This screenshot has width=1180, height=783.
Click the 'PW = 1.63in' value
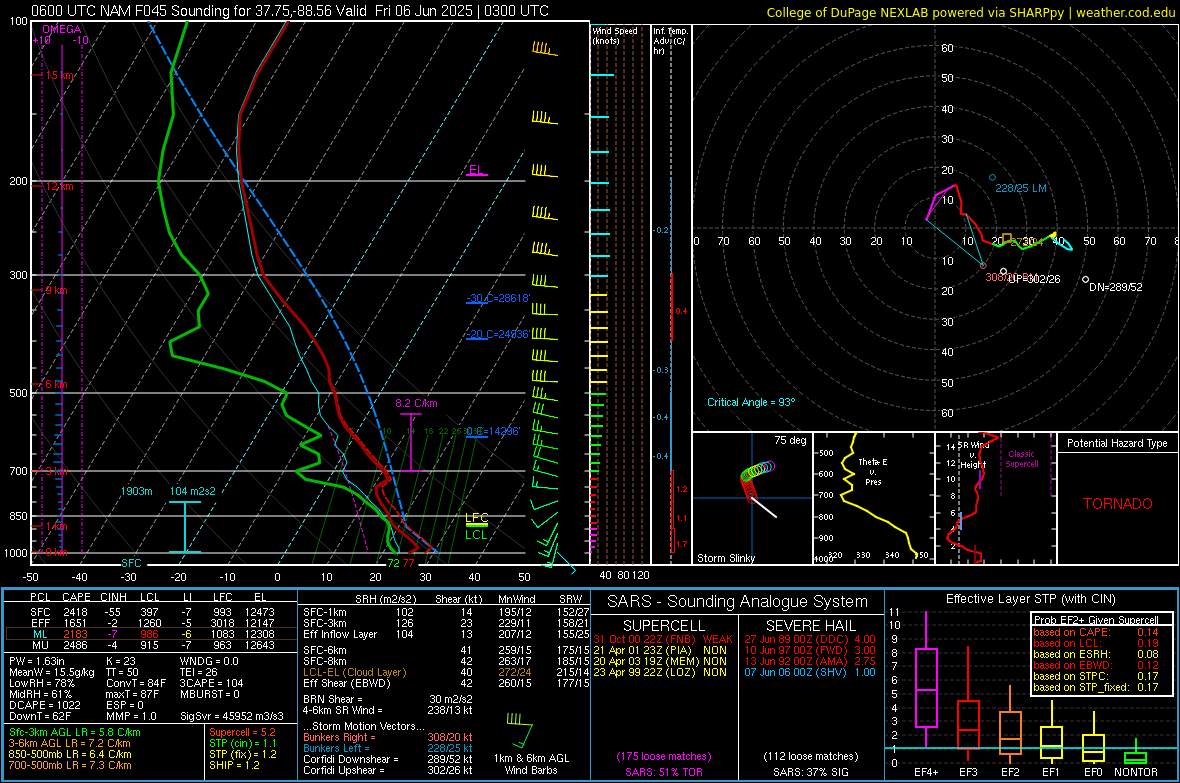pos(38,661)
